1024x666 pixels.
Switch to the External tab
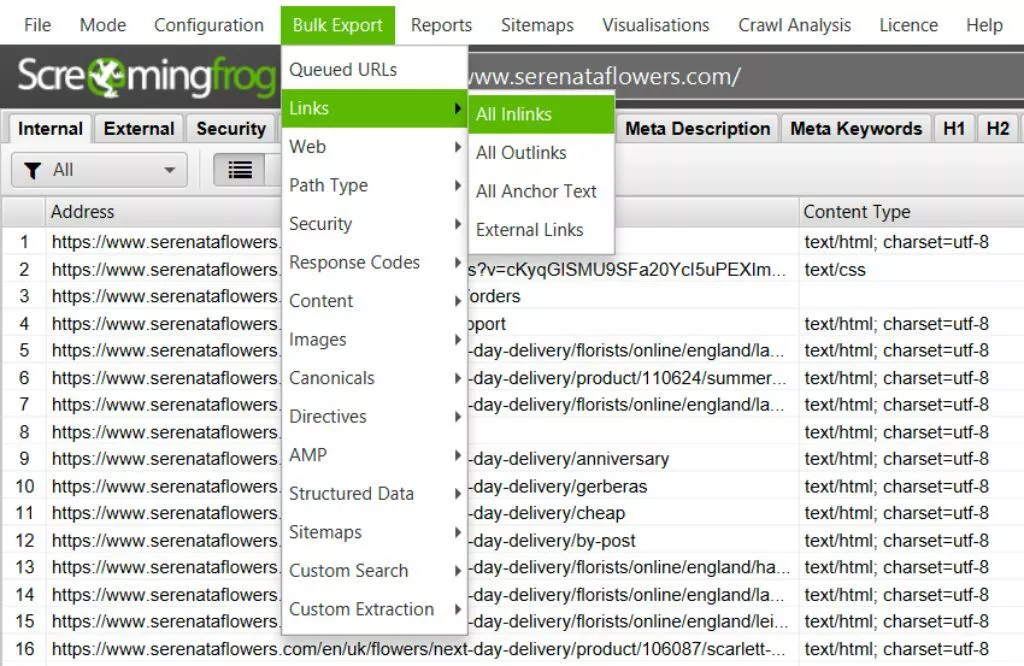pos(139,128)
